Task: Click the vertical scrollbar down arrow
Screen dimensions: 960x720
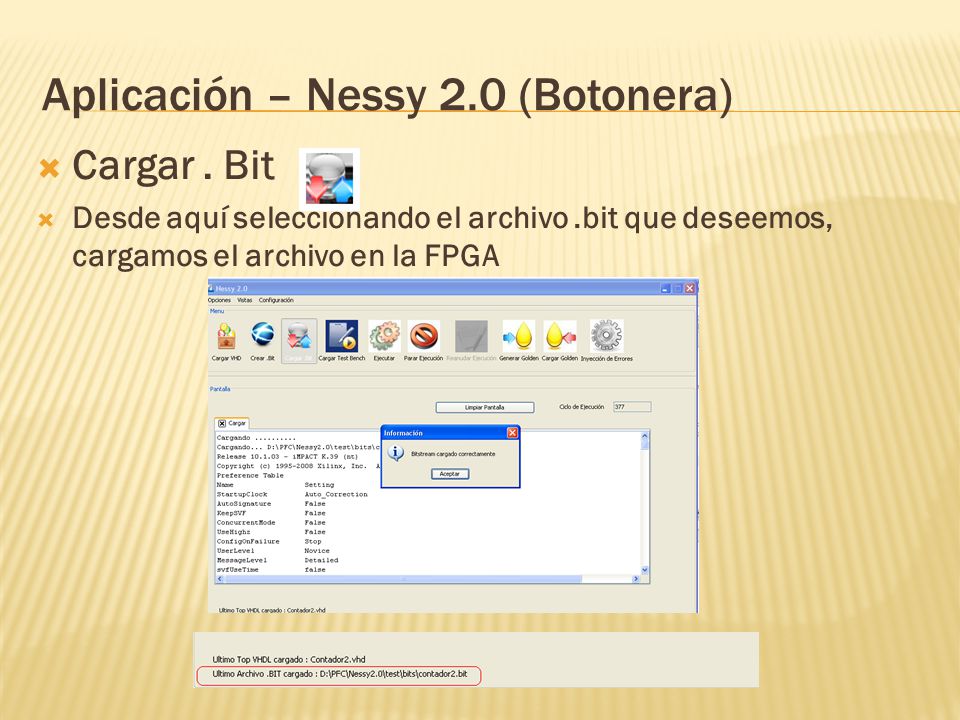Action: point(645,569)
